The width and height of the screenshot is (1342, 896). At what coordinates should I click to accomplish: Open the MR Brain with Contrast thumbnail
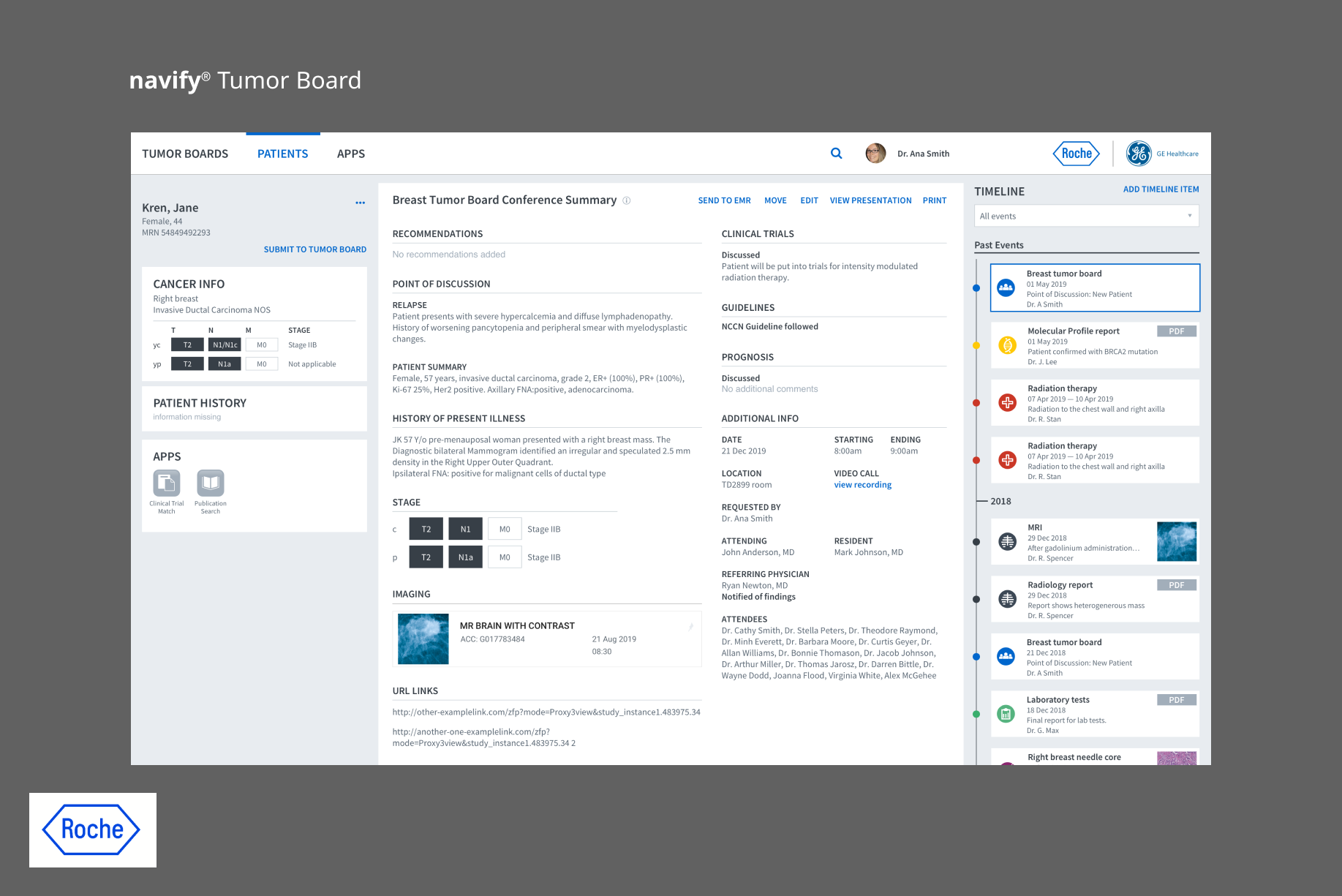point(423,639)
